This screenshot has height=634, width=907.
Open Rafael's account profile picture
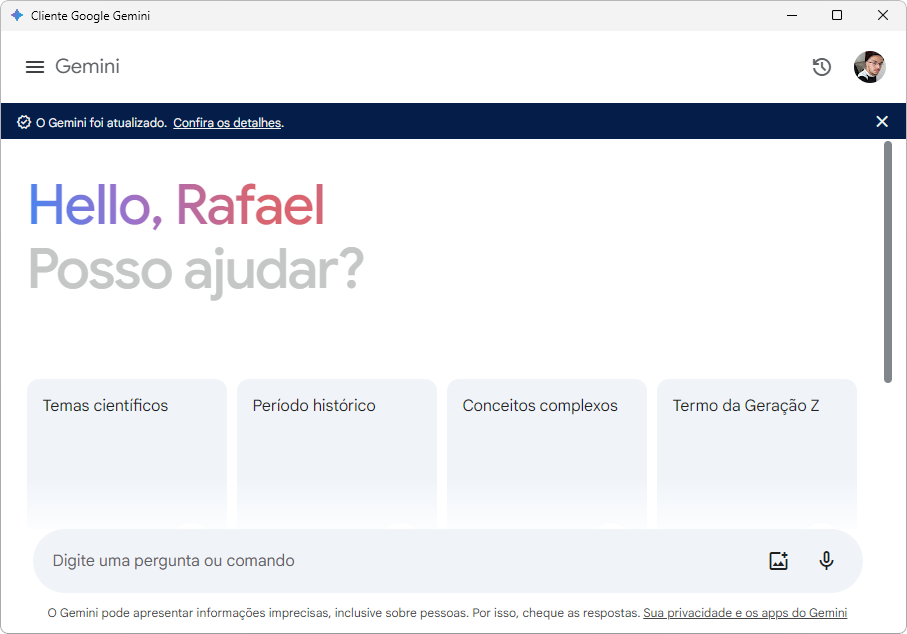tap(869, 67)
